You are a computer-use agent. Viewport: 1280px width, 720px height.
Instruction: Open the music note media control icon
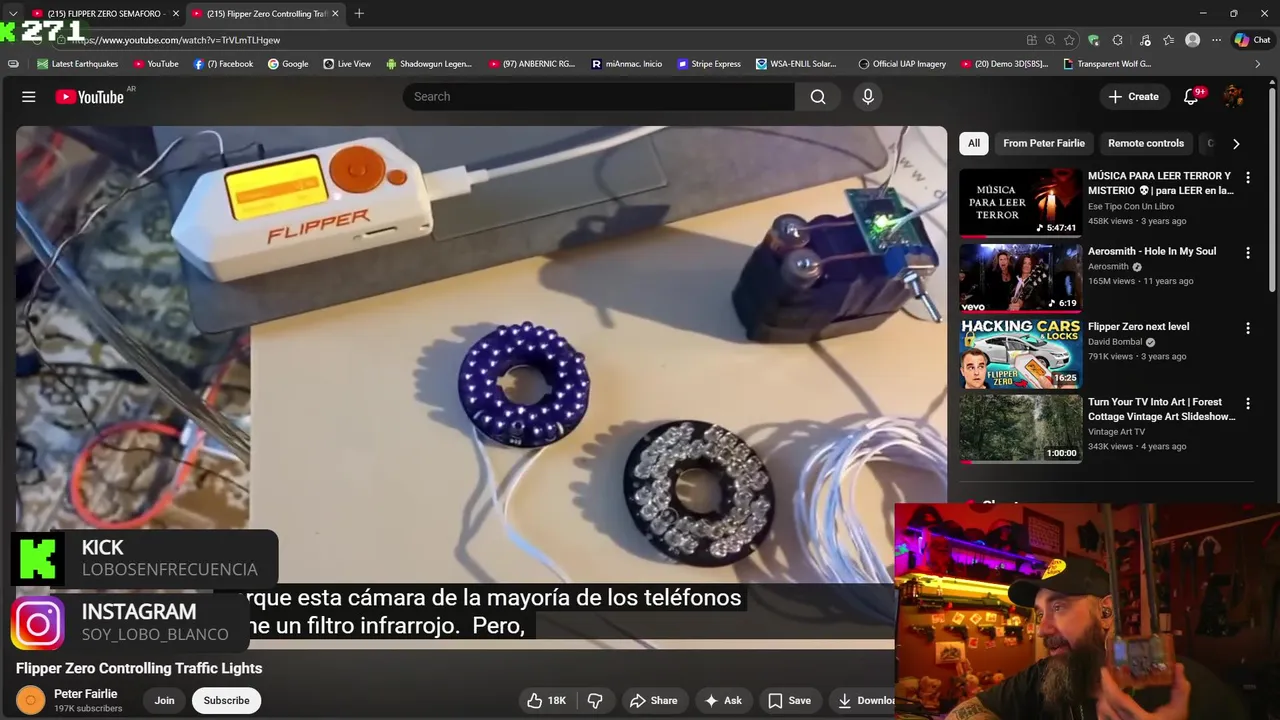pyautogui.click(x=1144, y=40)
